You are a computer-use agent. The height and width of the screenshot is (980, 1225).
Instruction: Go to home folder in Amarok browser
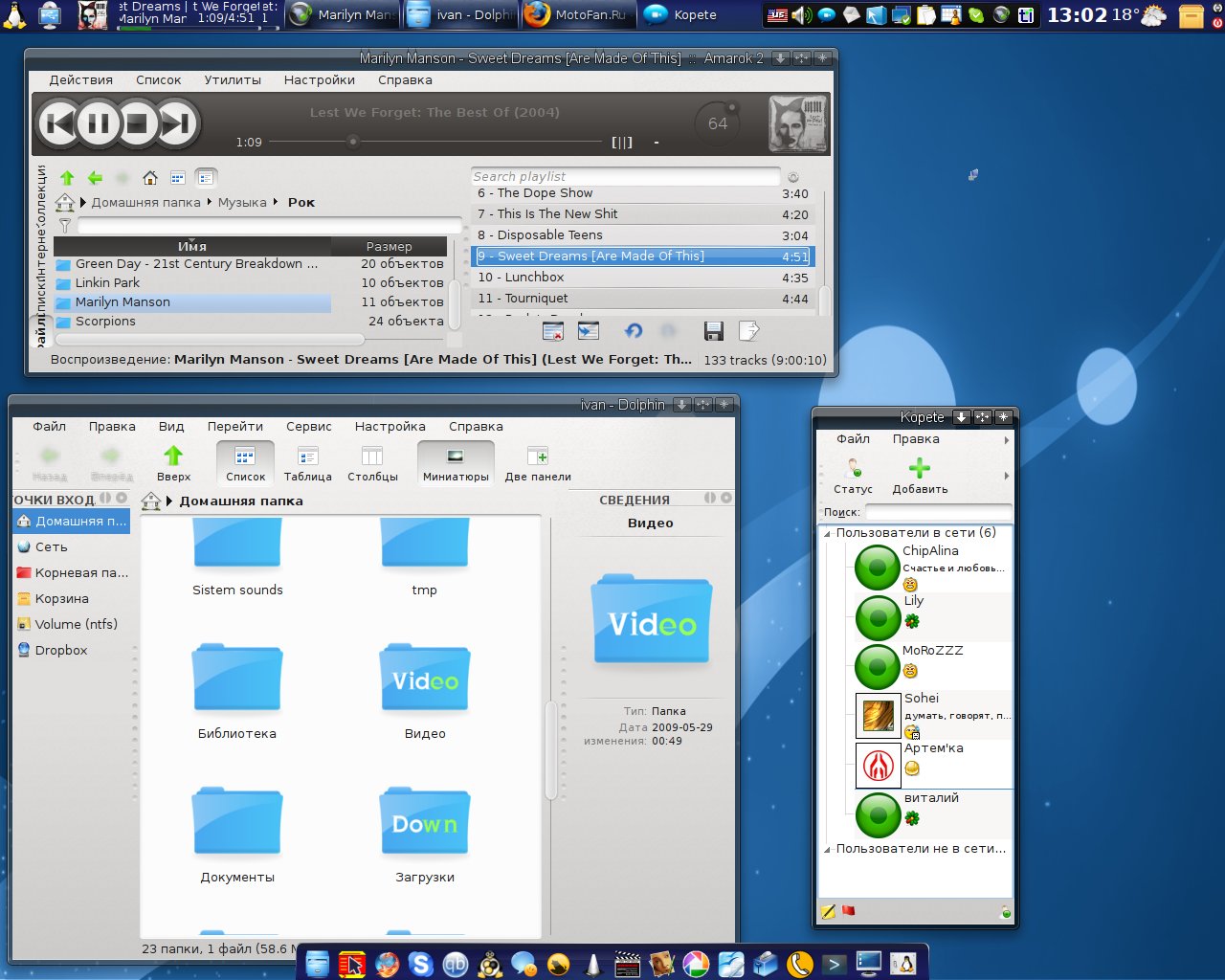pos(150,178)
